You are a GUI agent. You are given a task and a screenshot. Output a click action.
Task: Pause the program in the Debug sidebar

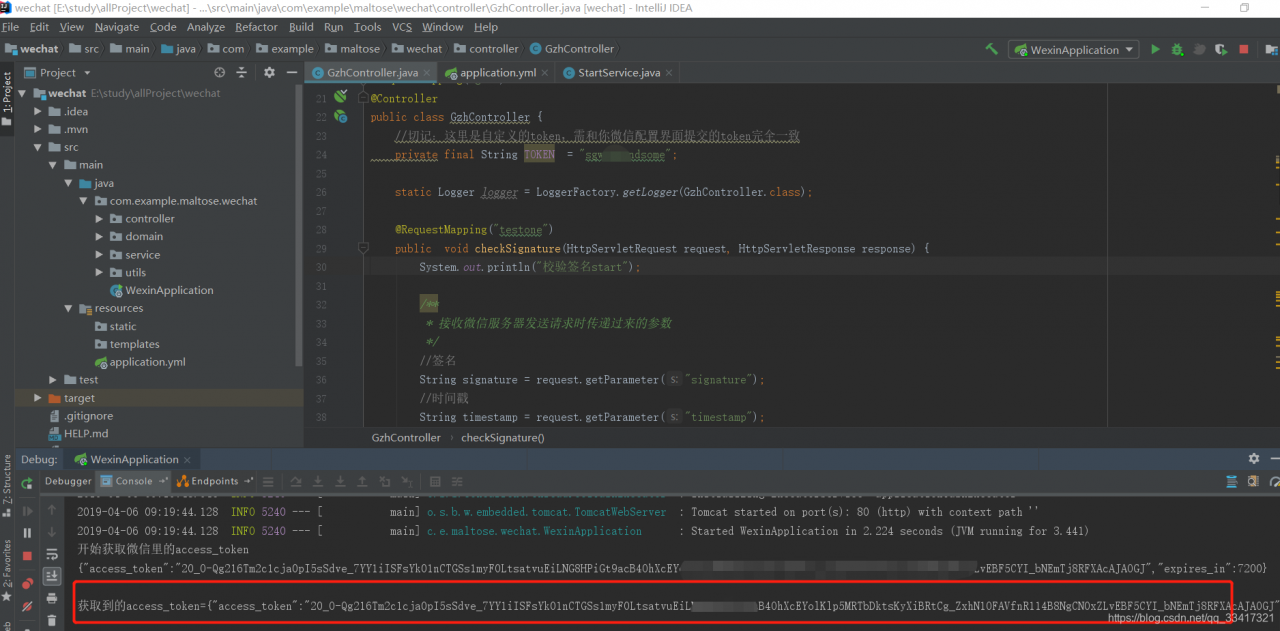(27, 533)
